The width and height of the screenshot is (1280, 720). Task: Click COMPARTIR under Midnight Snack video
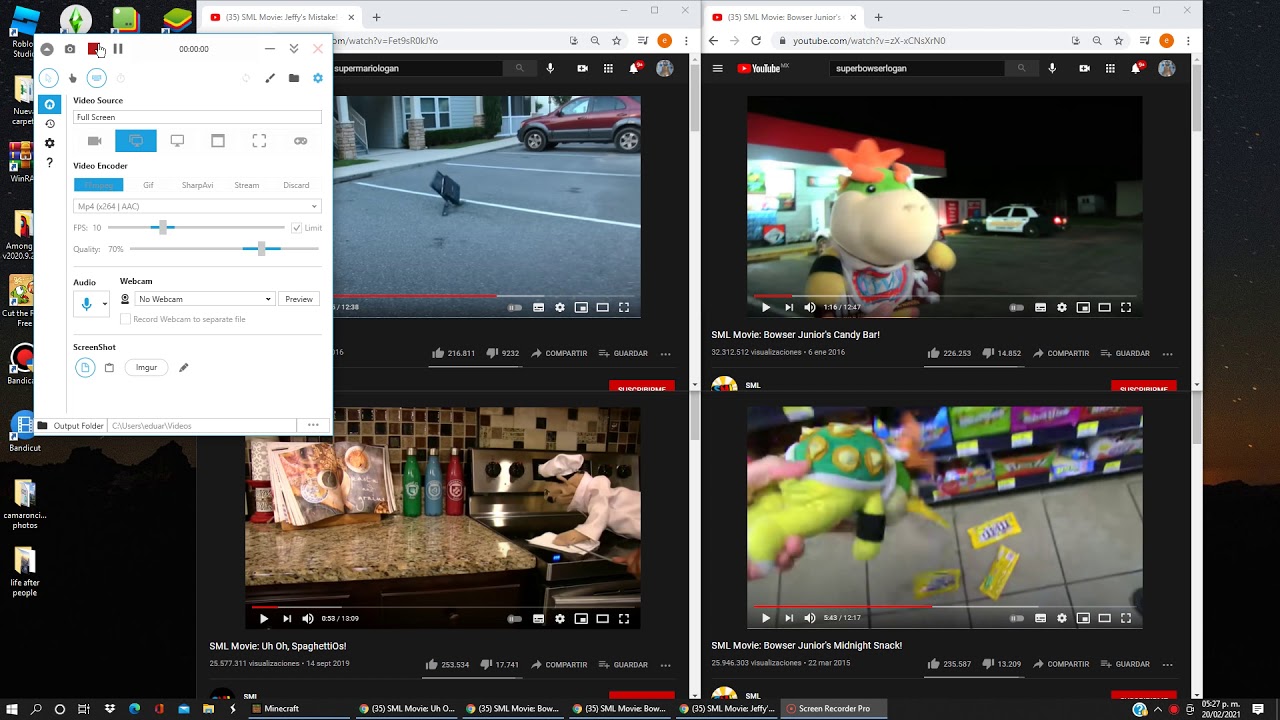(x=1061, y=664)
